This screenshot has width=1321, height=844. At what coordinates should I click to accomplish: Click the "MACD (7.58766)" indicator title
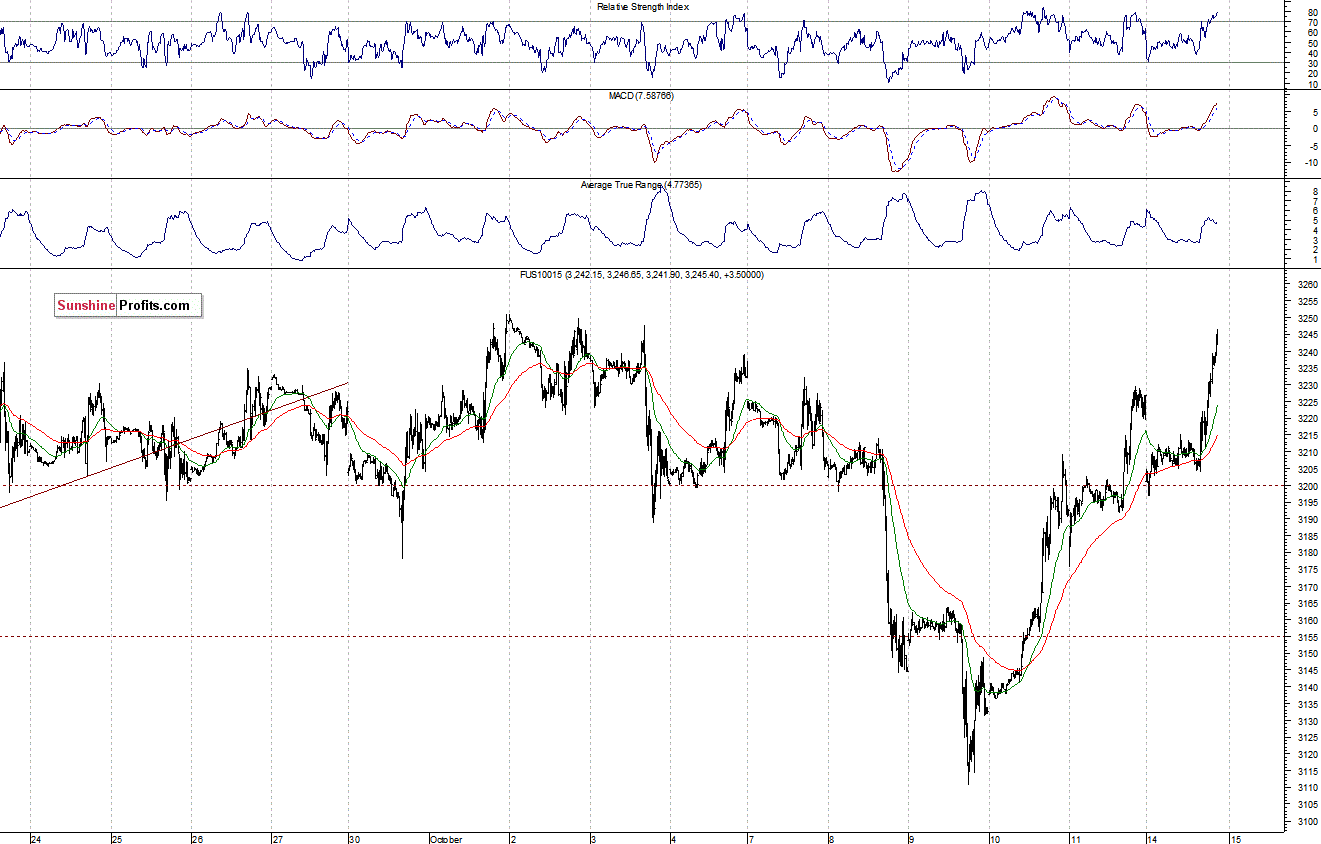pyautogui.click(x=641, y=95)
